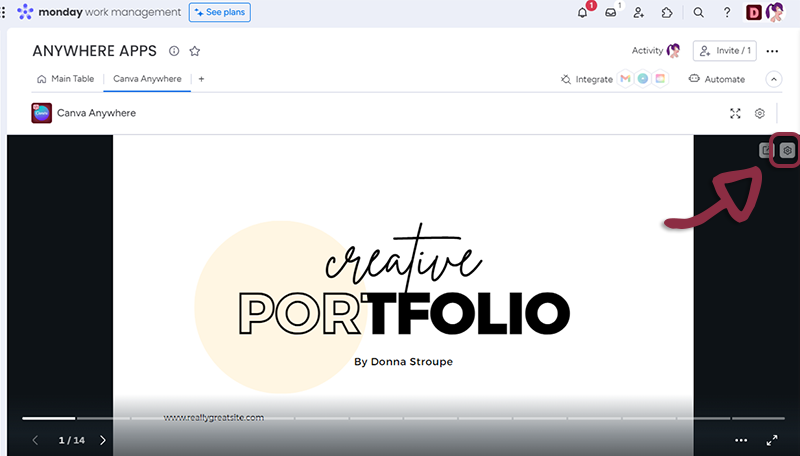Open the apps marketplace puzzle icon

(667, 13)
